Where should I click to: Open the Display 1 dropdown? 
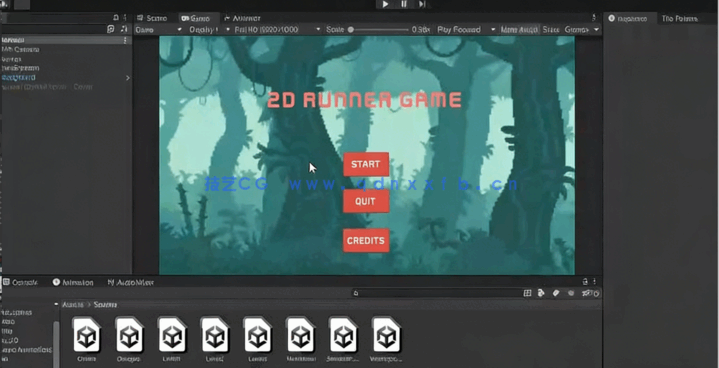pos(209,29)
